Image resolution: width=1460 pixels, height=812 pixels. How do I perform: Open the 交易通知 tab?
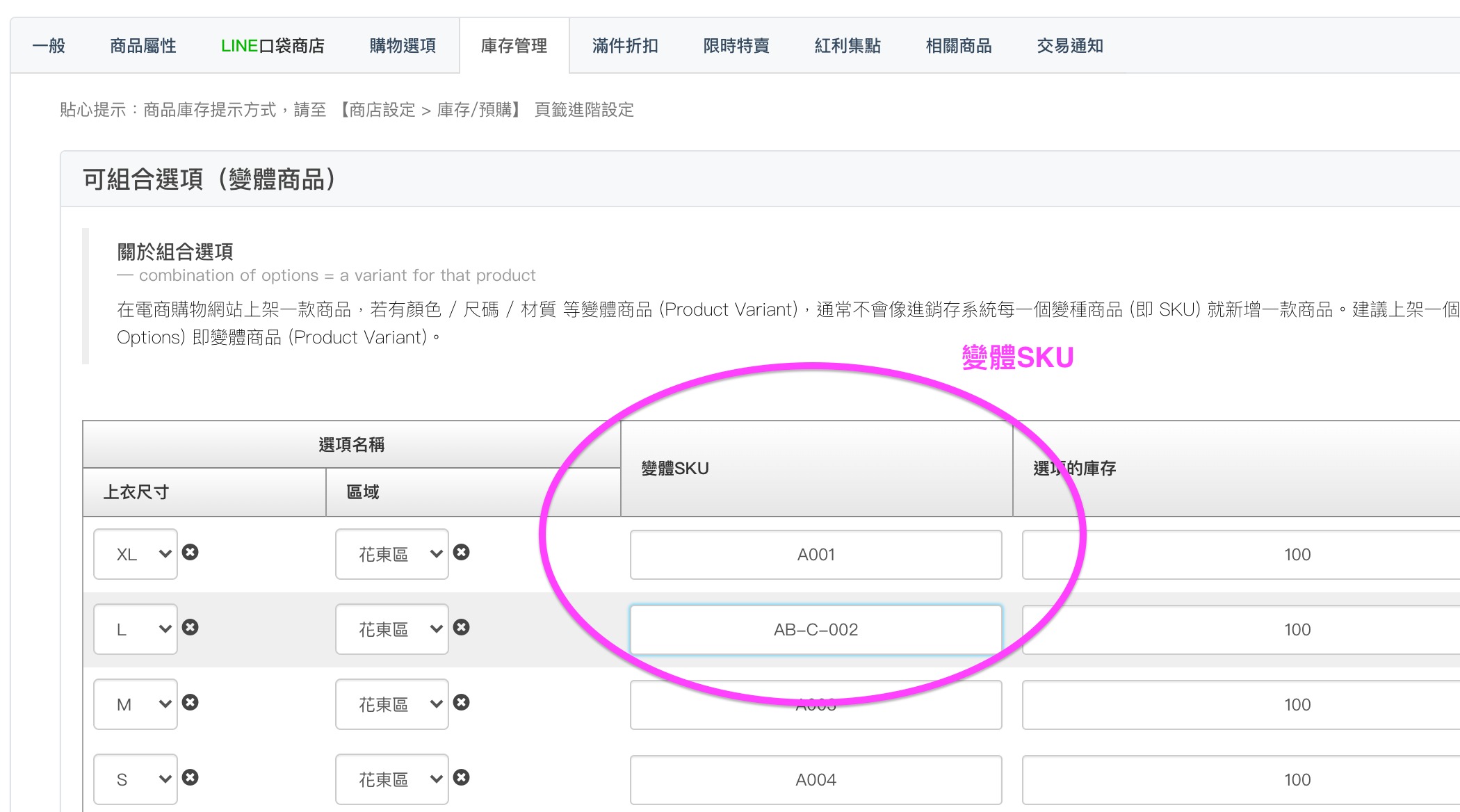(1070, 46)
